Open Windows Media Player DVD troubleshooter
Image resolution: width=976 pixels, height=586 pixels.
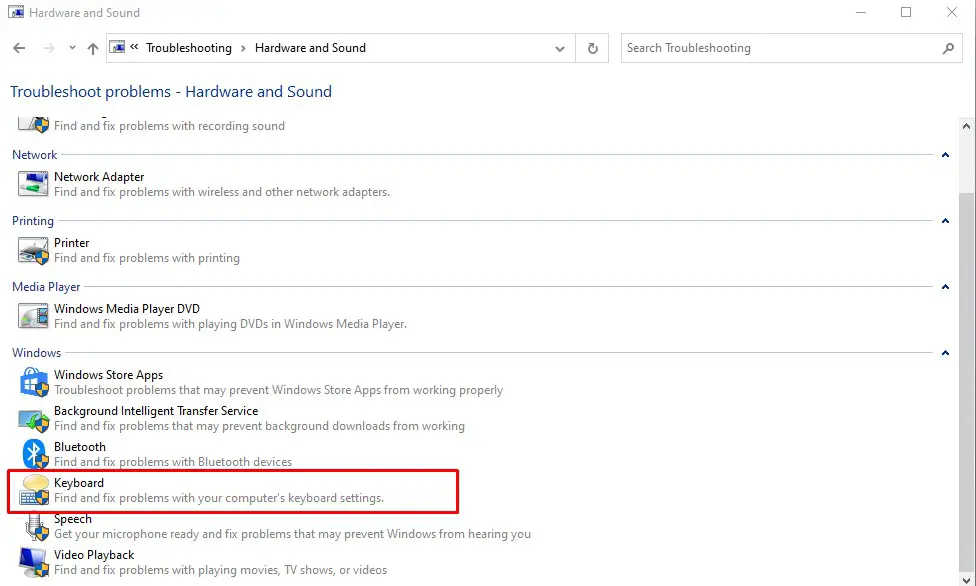[x=127, y=309]
